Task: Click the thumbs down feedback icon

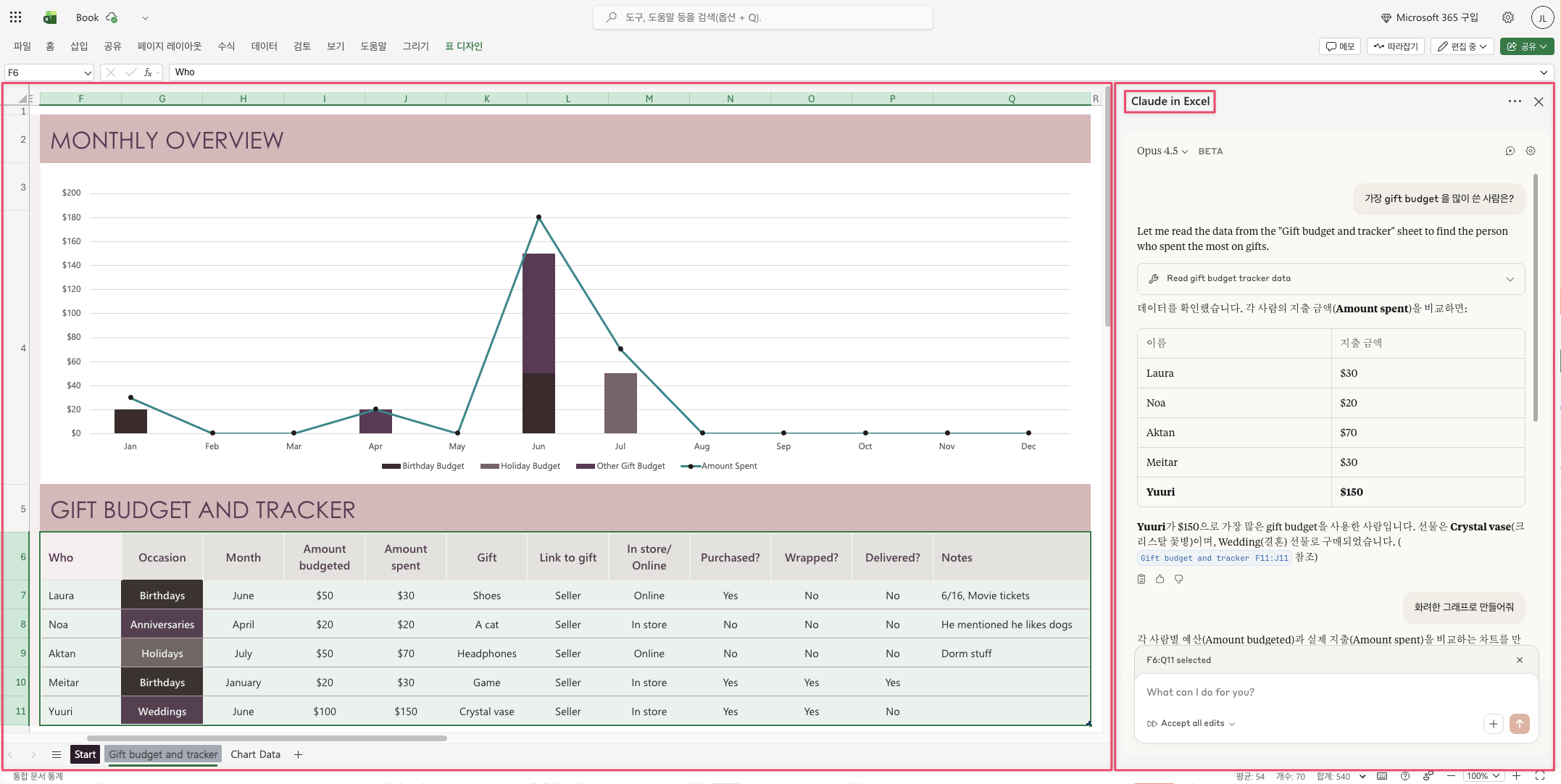Action: click(1178, 579)
